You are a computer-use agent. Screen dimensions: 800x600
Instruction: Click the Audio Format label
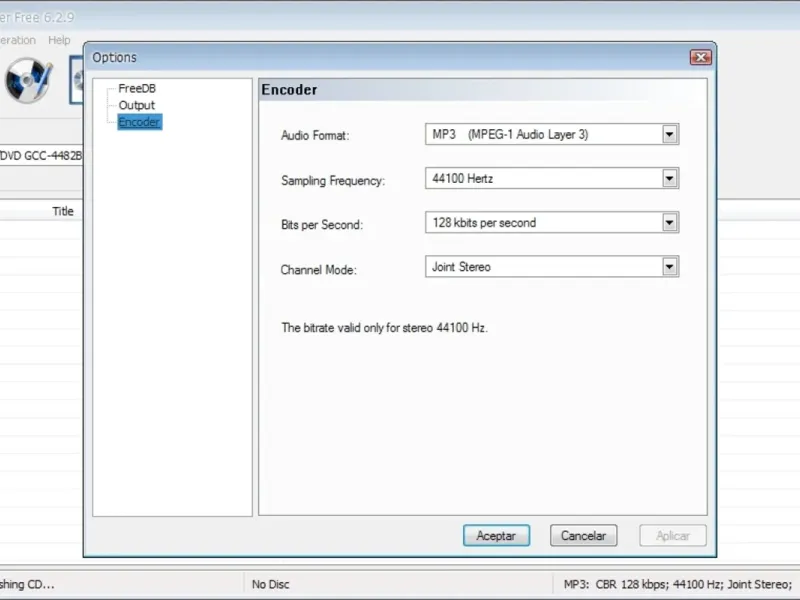[x=315, y=135]
